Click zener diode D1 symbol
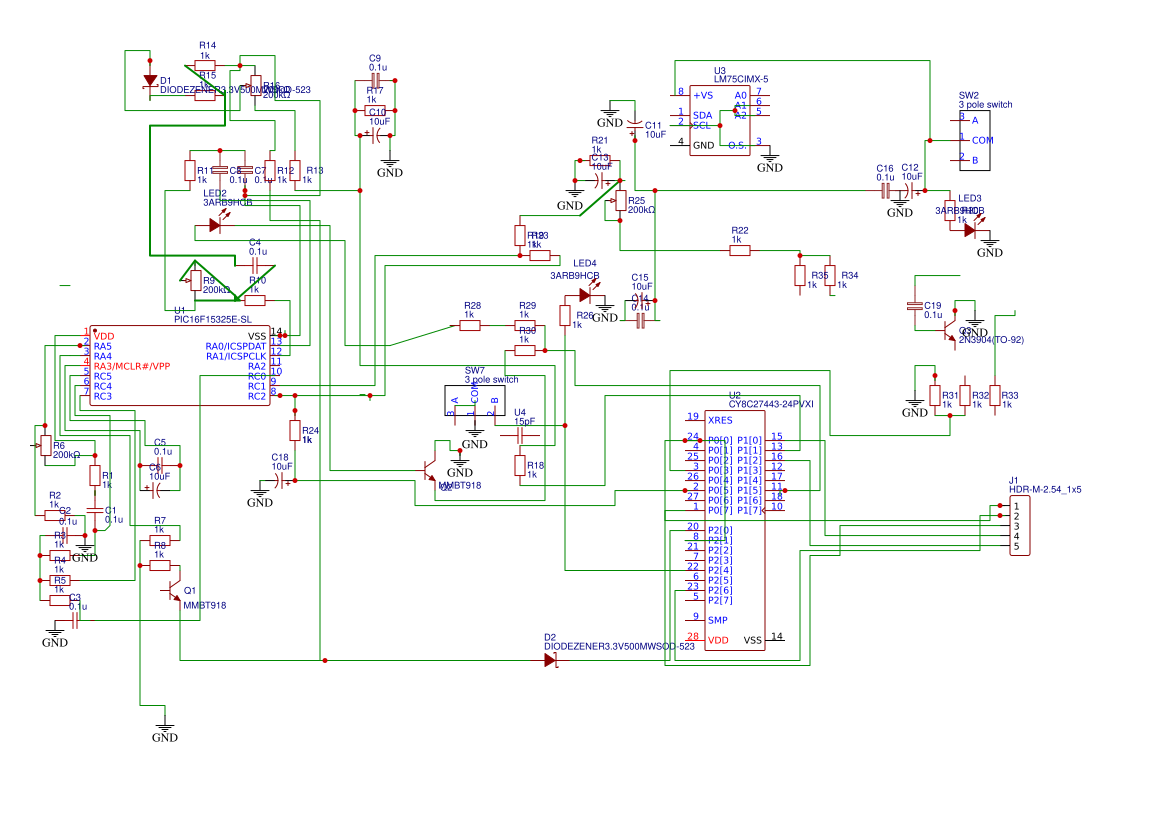This screenshot has height=827, width=1169. click(151, 81)
